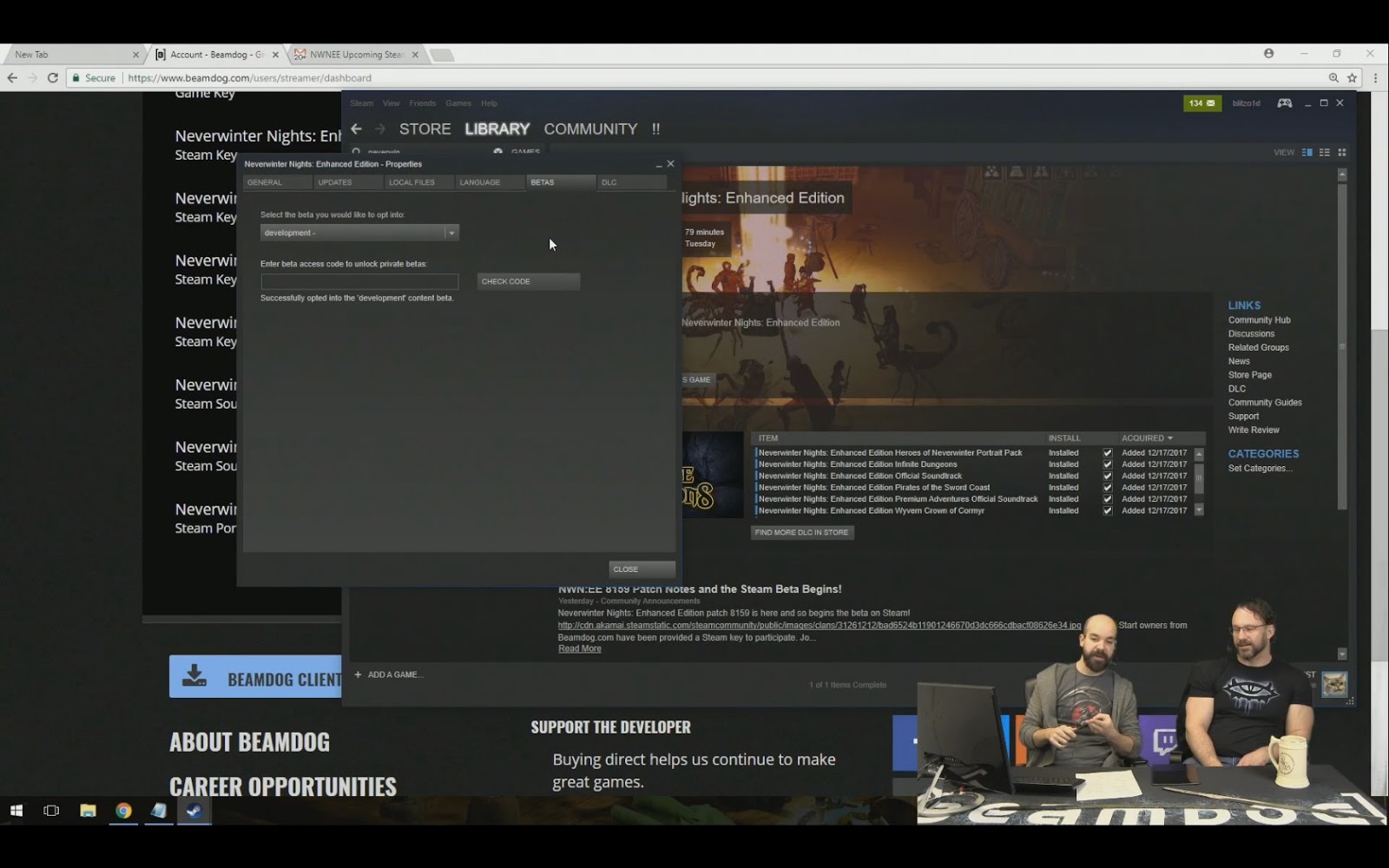This screenshot has width=1389, height=868.
Task: Click Steam friends avatar icon at bottom right
Action: pyautogui.click(x=1334, y=684)
